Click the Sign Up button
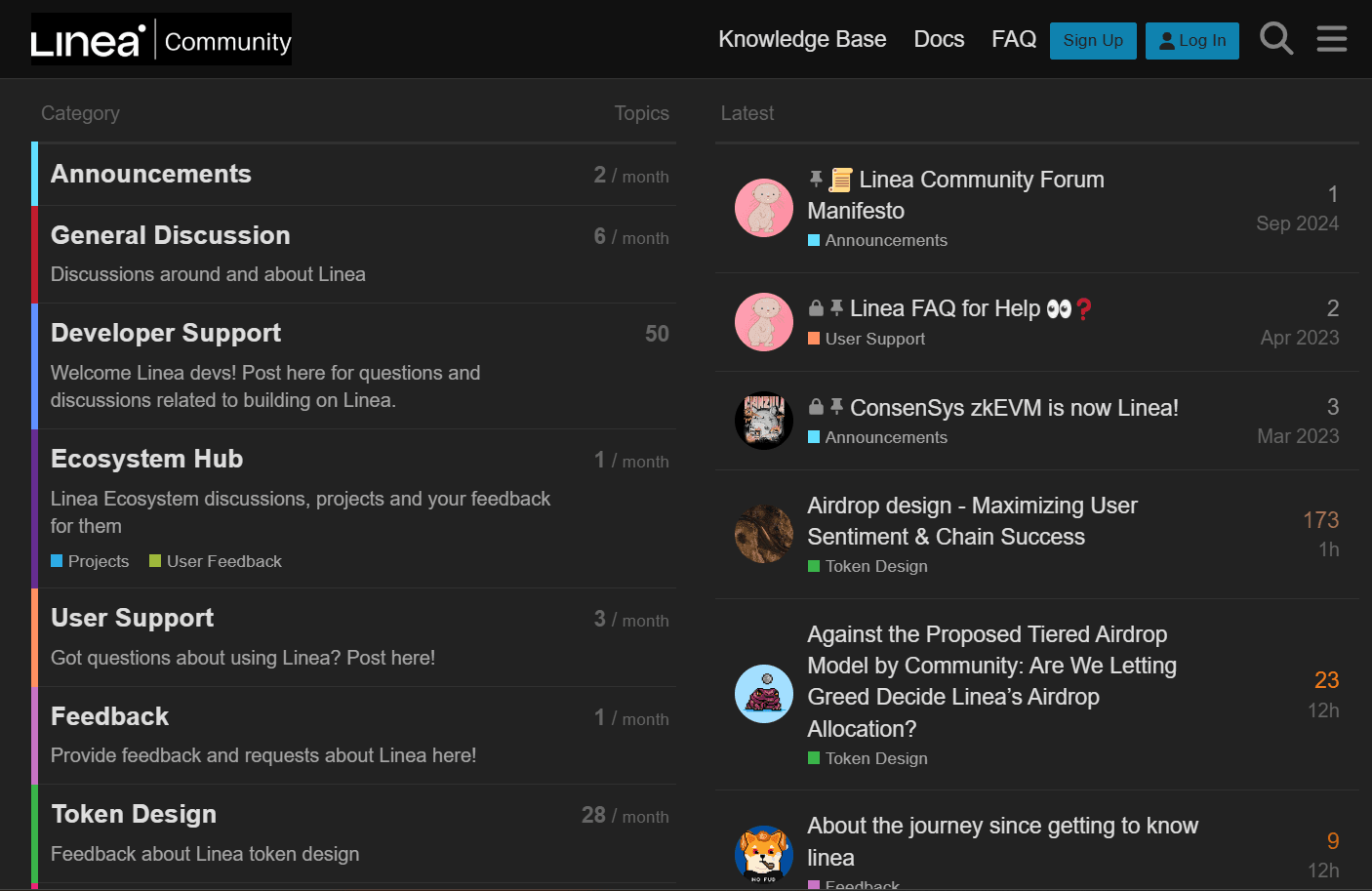1372x891 pixels. pos(1092,41)
